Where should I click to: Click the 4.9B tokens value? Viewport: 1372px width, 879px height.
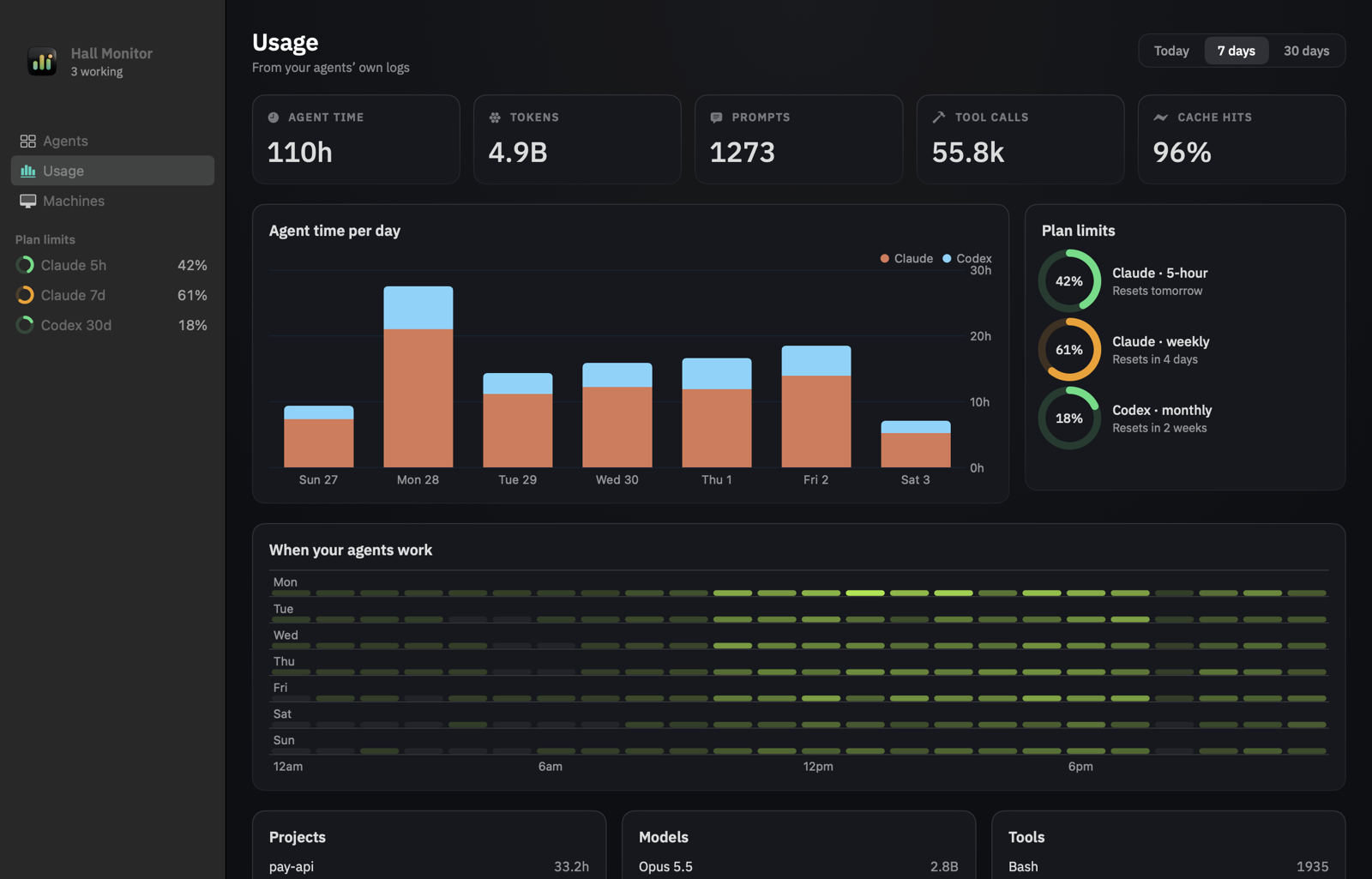(518, 153)
